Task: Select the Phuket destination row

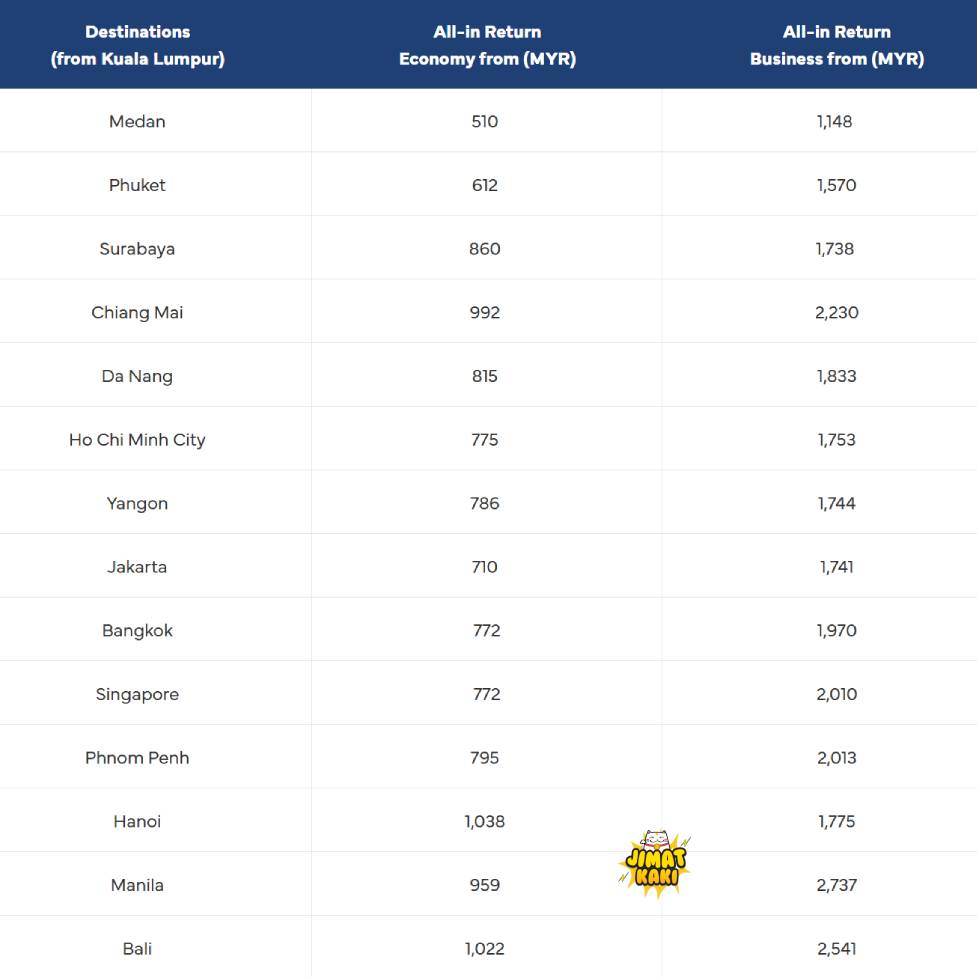Action: (x=138, y=185)
